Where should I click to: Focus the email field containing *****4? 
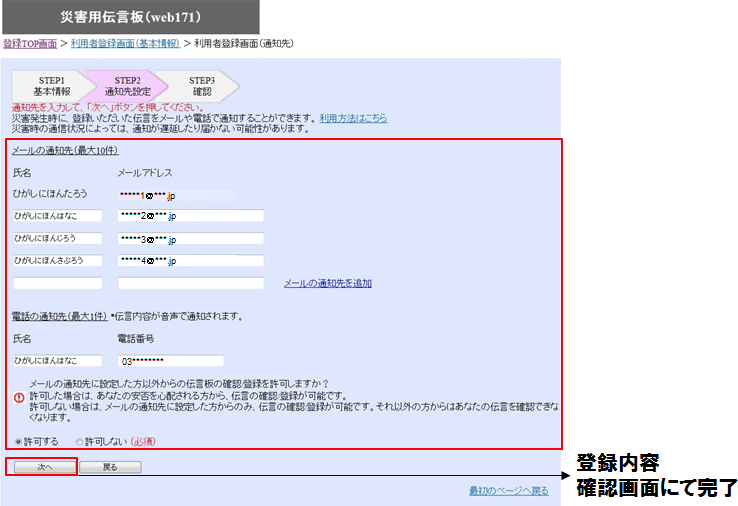tap(190, 261)
